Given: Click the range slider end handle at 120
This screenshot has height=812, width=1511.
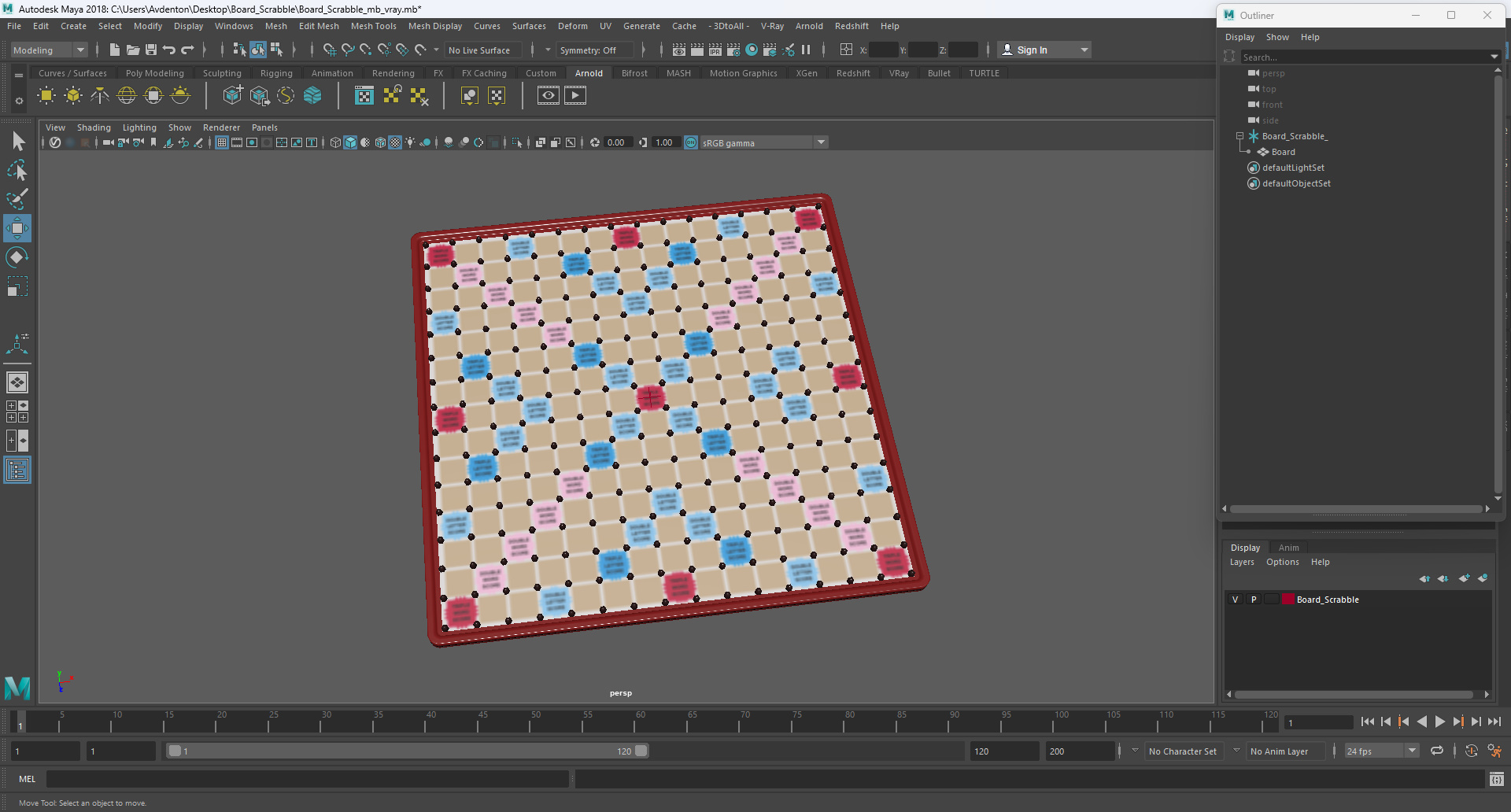Looking at the screenshot, I should pyautogui.click(x=641, y=751).
